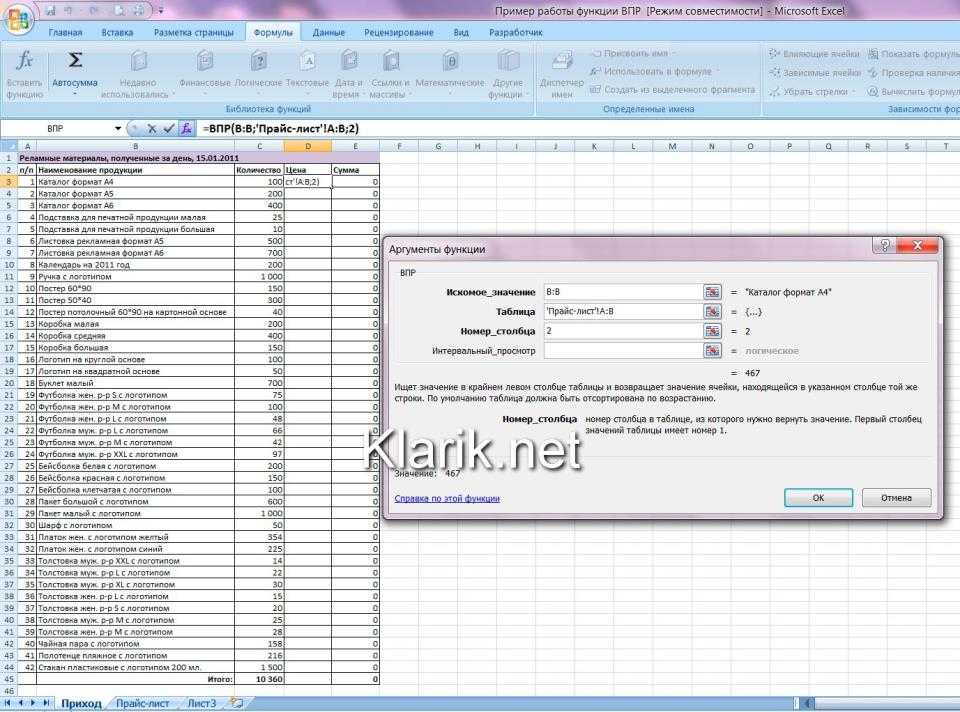Click the Интервальный_просмотр input field
This screenshot has height=712, width=960.
(623, 351)
